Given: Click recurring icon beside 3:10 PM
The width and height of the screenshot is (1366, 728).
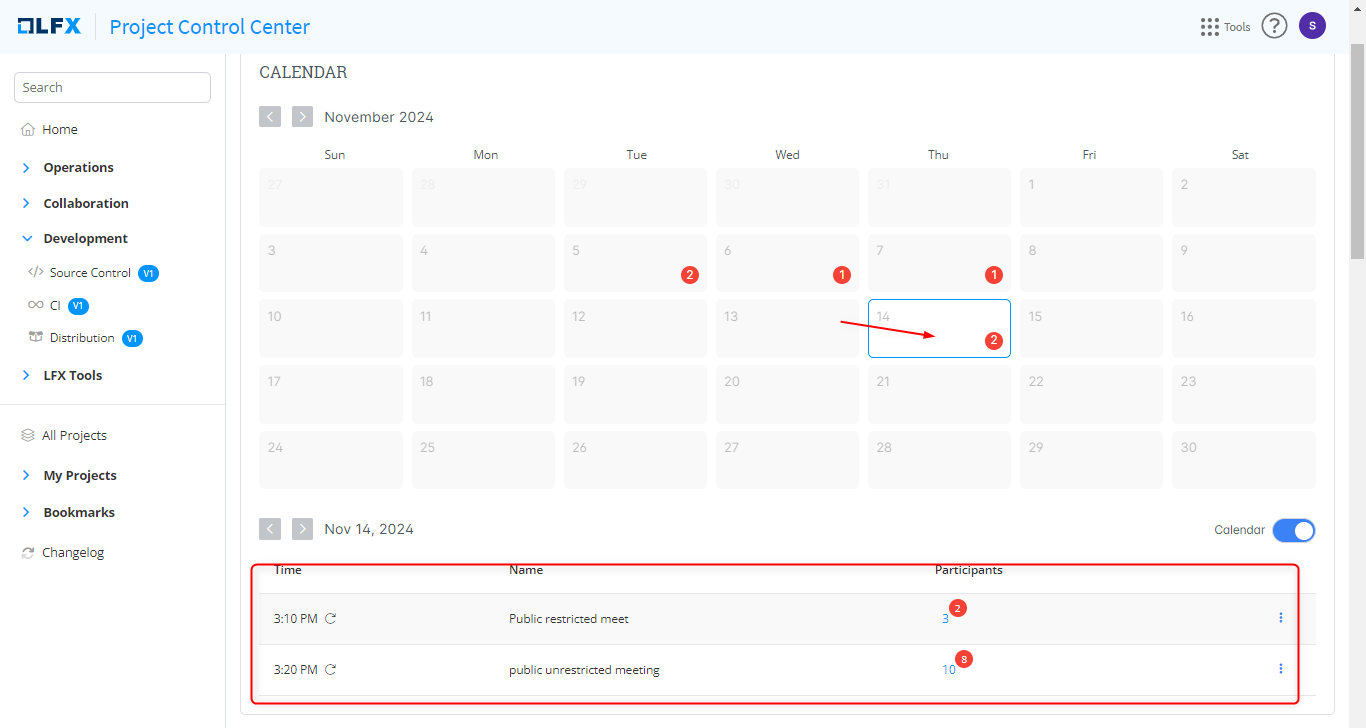Looking at the screenshot, I should (331, 619).
